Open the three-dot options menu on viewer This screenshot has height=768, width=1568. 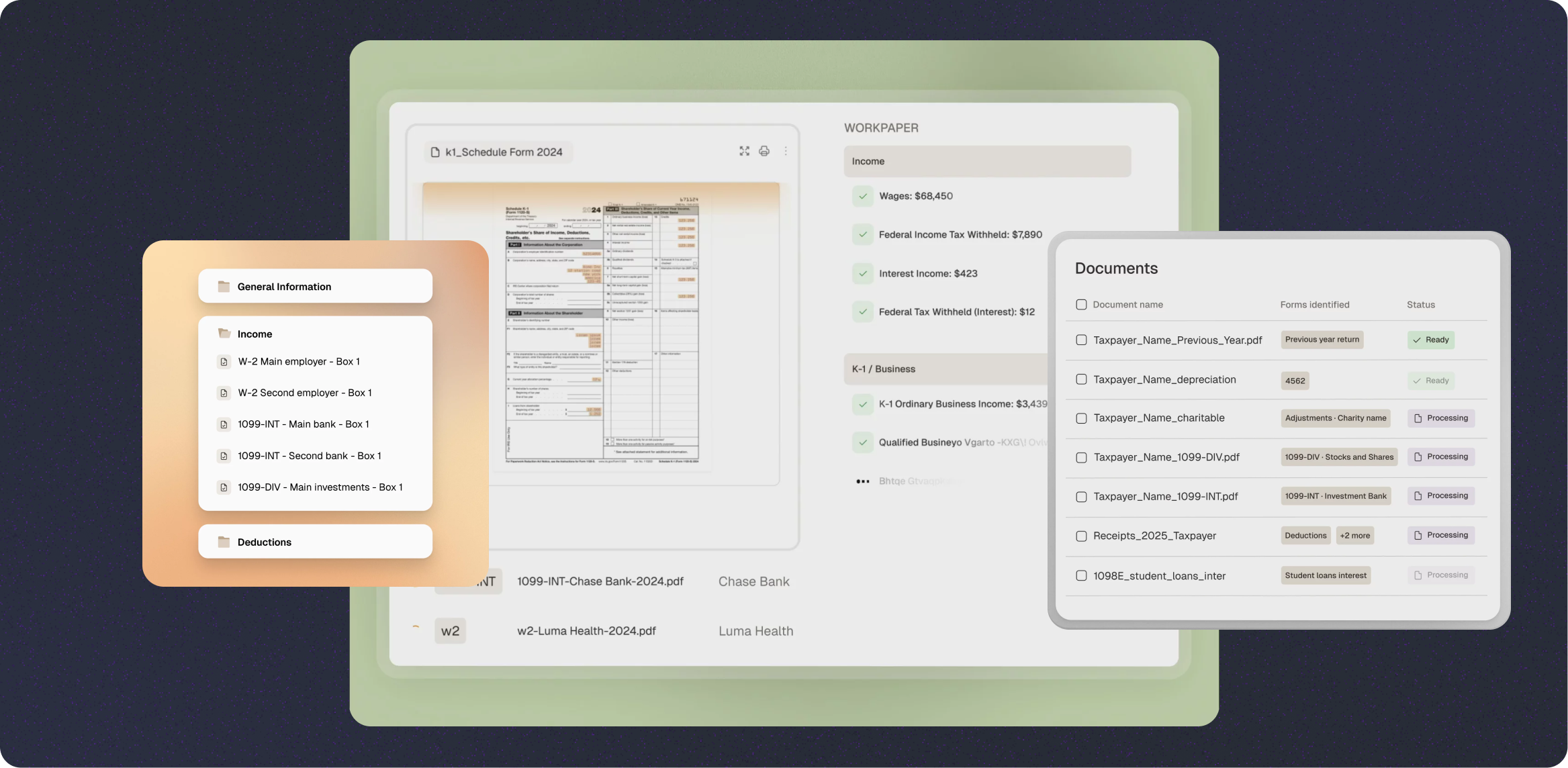coord(786,151)
